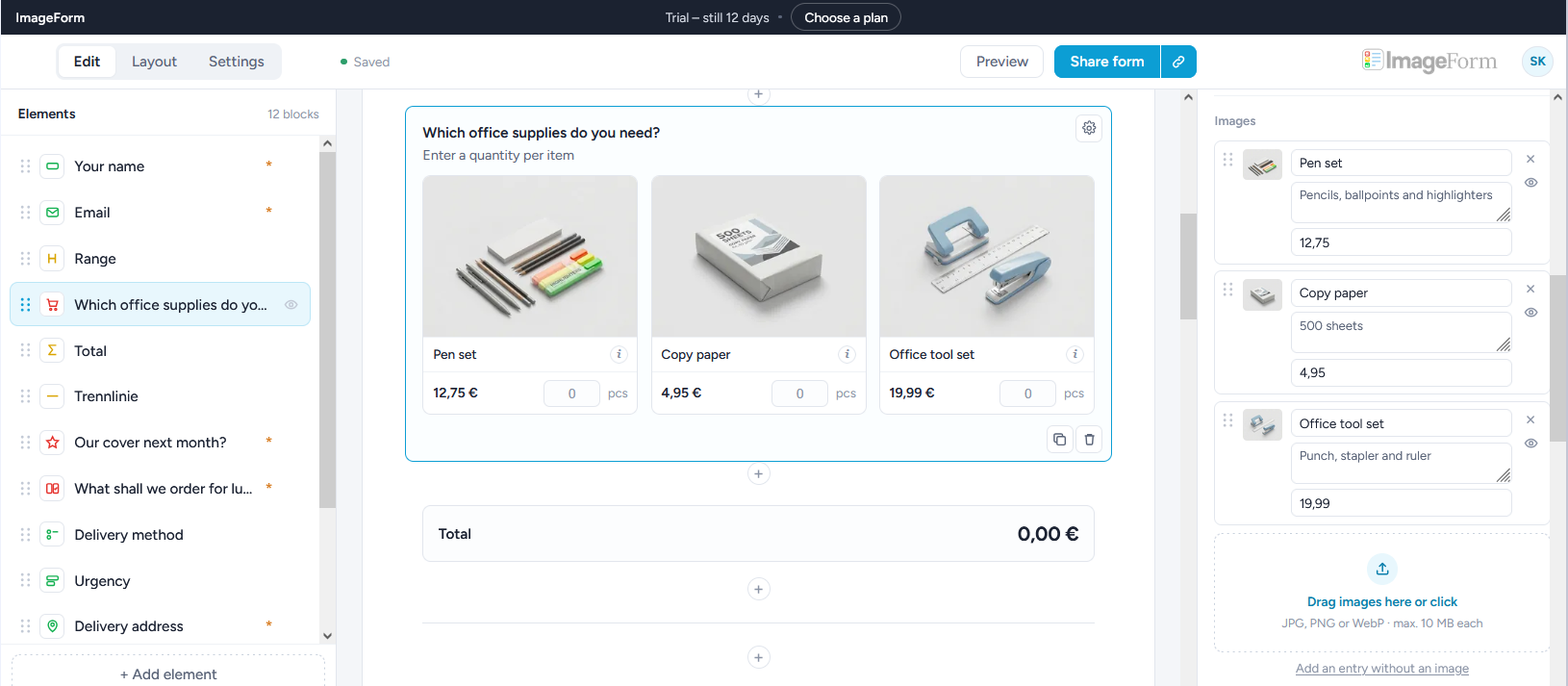Switch to the Layout tab
The image size is (1568, 686).
pyautogui.click(x=154, y=62)
